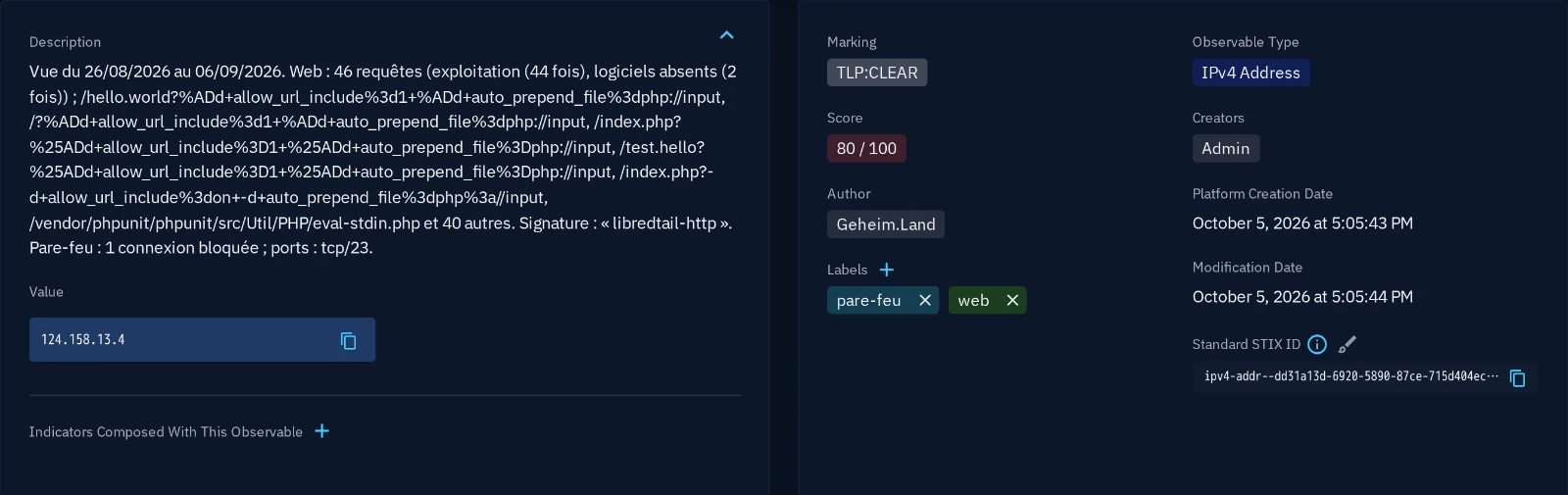Copy the ipv4-addr STIX ID
The image size is (1568, 495).
[x=1517, y=377]
